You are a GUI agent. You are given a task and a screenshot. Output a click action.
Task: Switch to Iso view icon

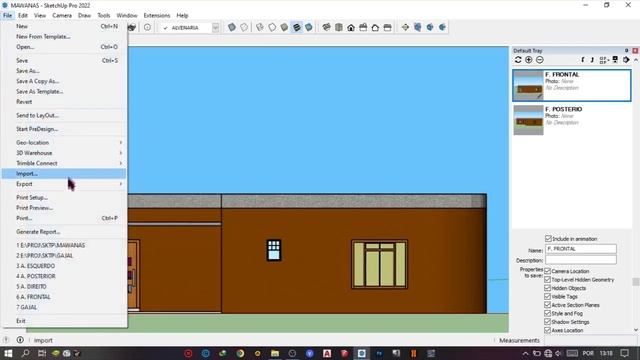[327, 27]
